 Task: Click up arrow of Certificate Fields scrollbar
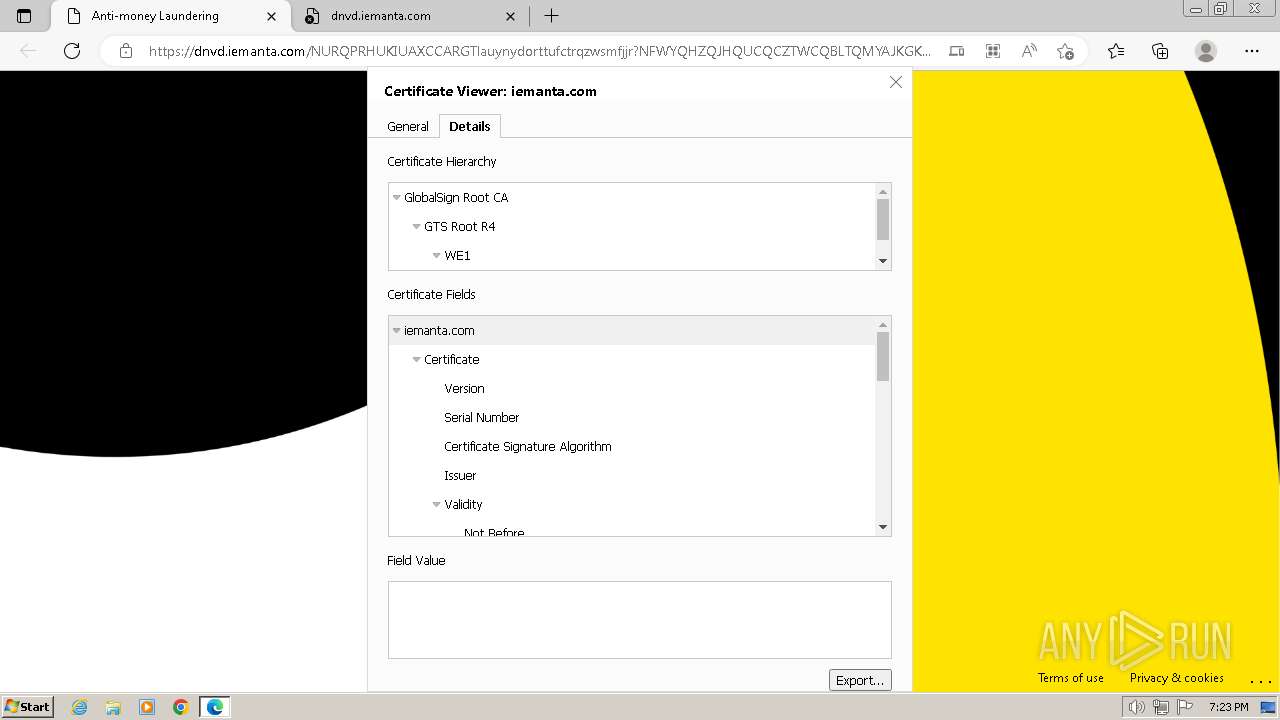pos(883,324)
